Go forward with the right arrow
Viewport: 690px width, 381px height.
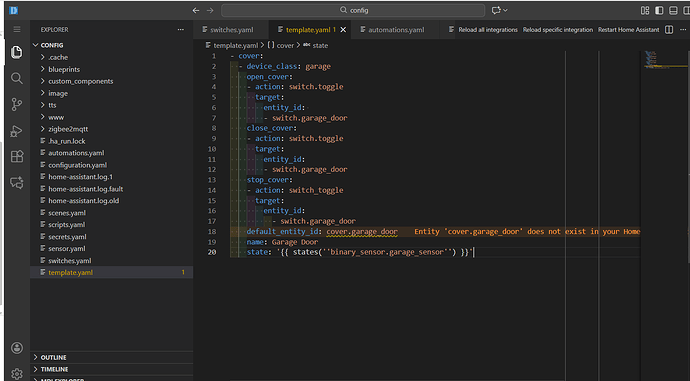(x=210, y=10)
